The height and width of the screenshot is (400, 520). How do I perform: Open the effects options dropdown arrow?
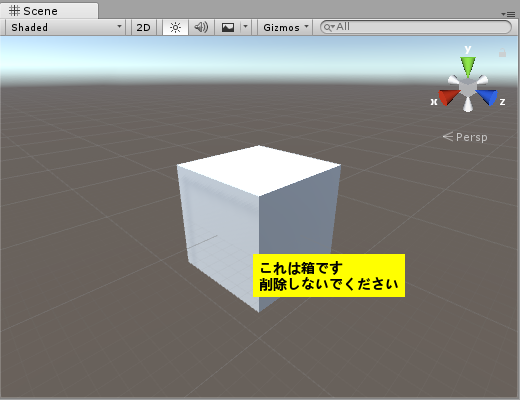[x=246, y=27]
